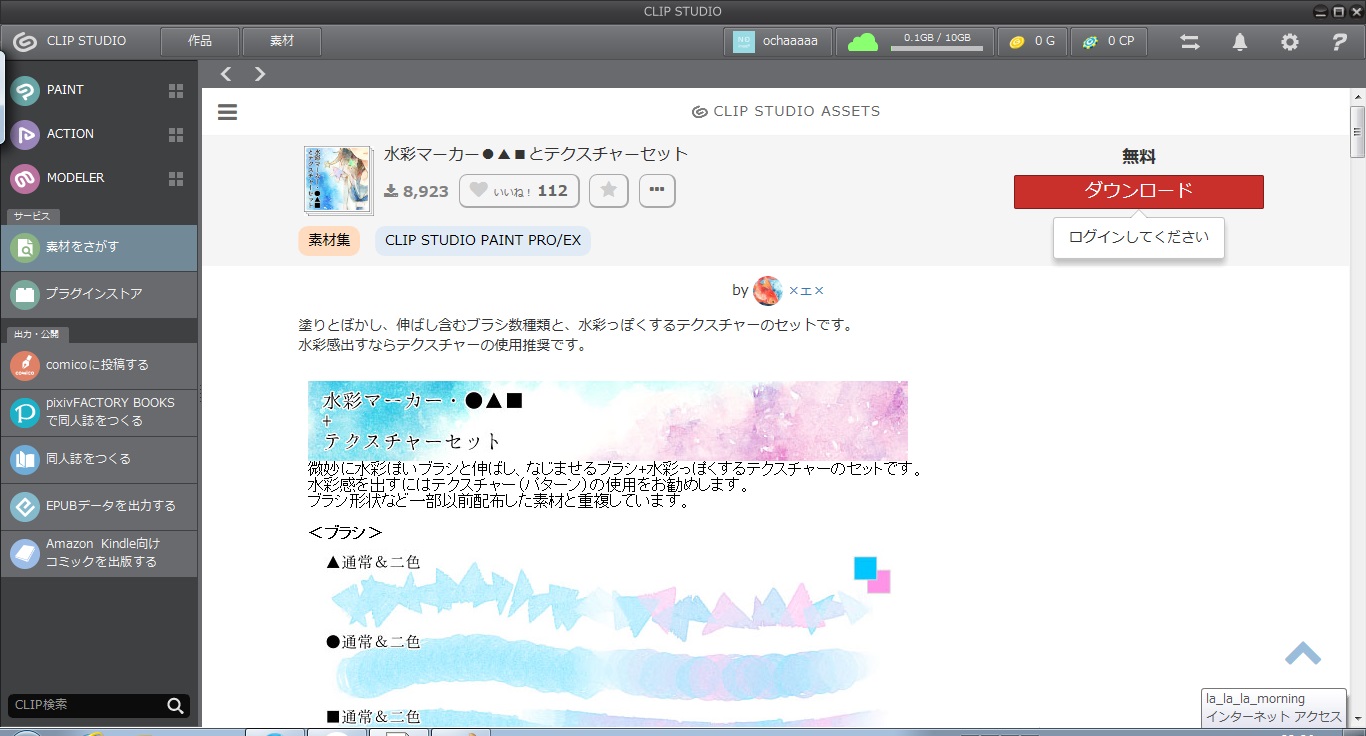
Task: Click the red ダウンロード button
Action: click(1139, 192)
